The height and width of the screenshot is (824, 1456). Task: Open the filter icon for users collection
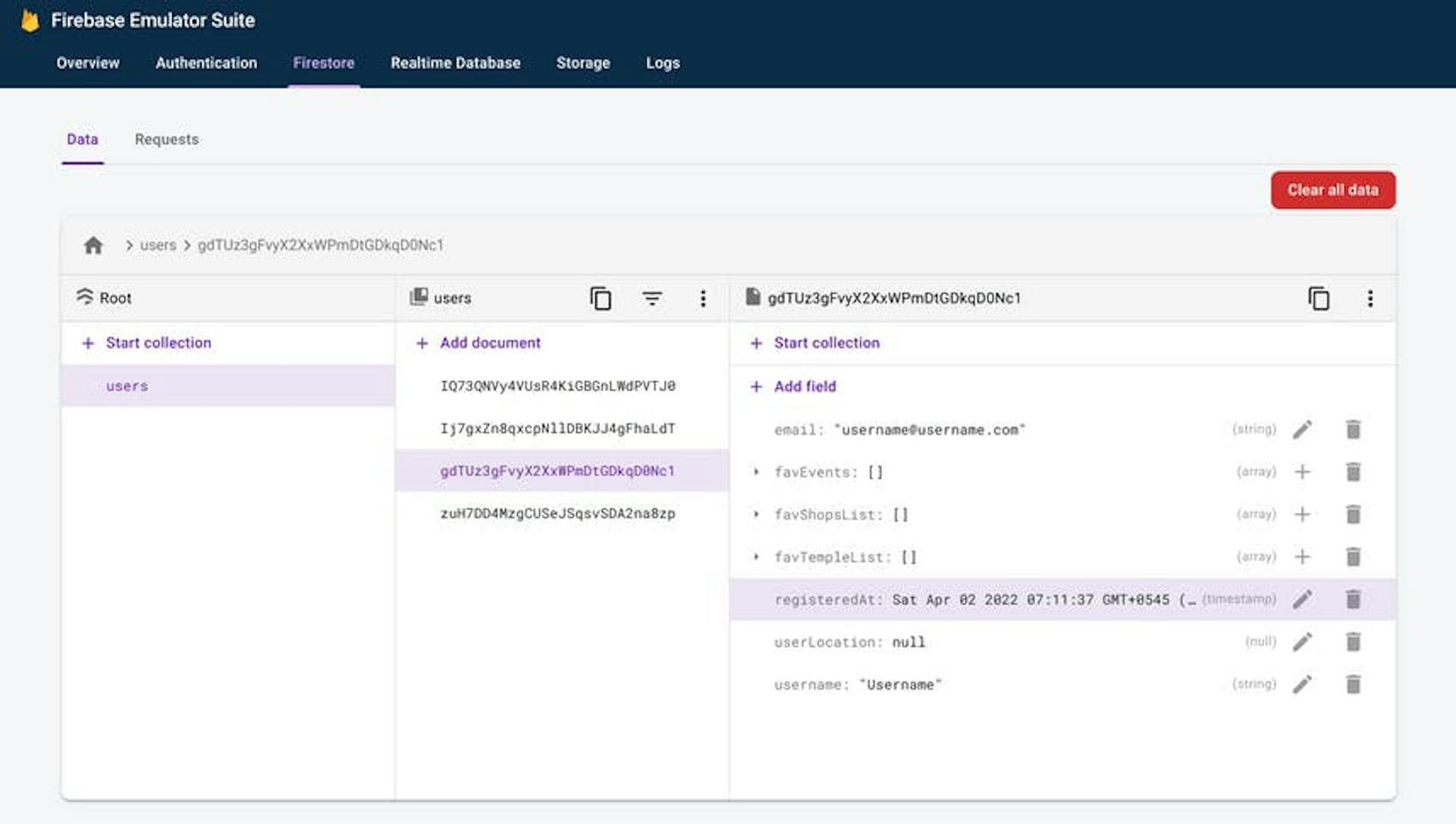tap(651, 299)
